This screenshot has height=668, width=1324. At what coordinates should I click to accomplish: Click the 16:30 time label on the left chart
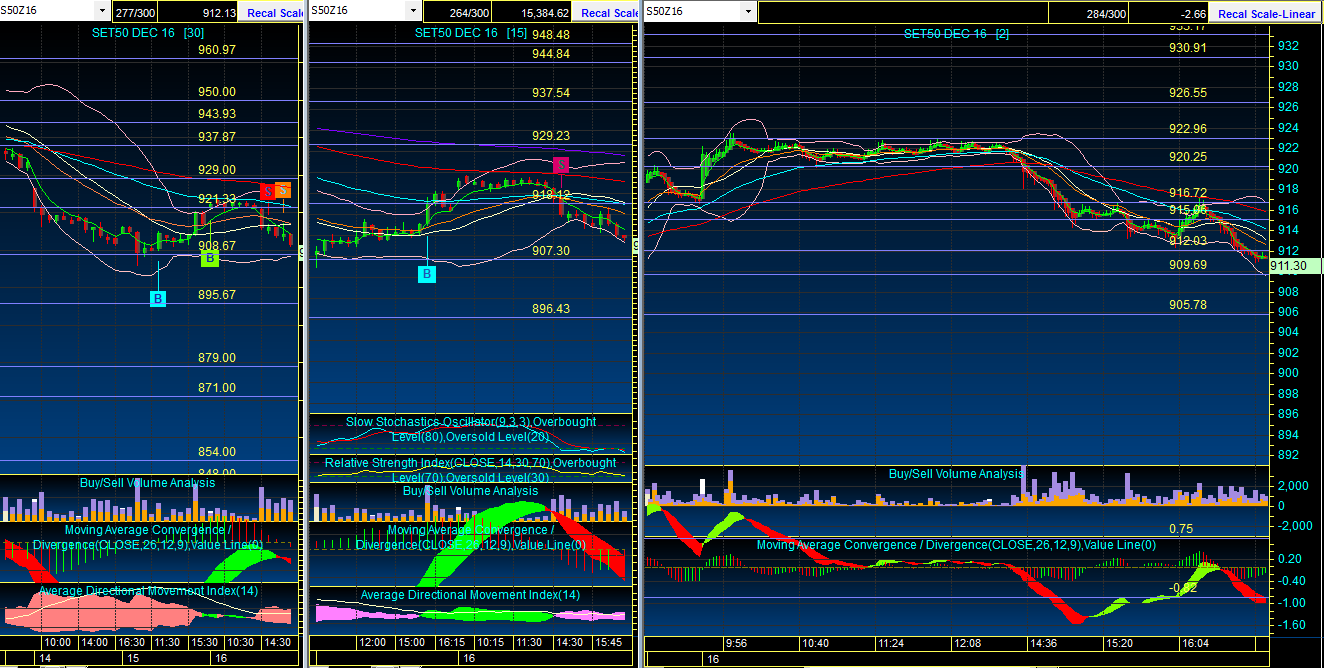pos(131,642)
